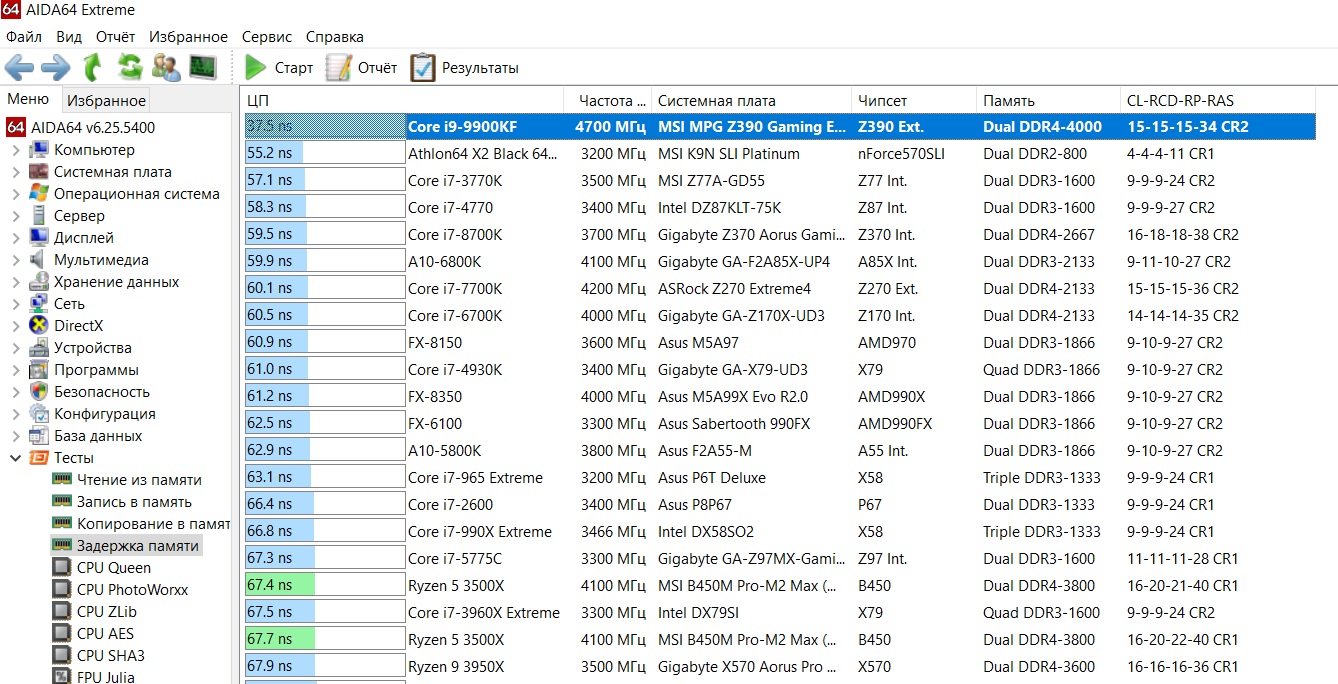
Task: Sort by Память column header
Action: [x=1048, y=100]
